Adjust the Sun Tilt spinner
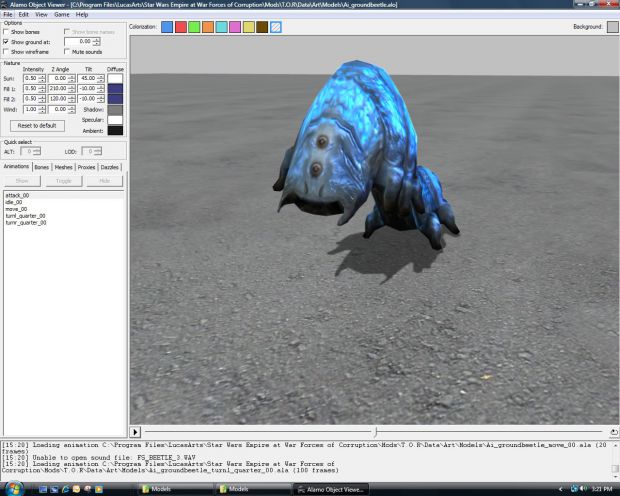620x496 pixels. click(x=91, y=78)
